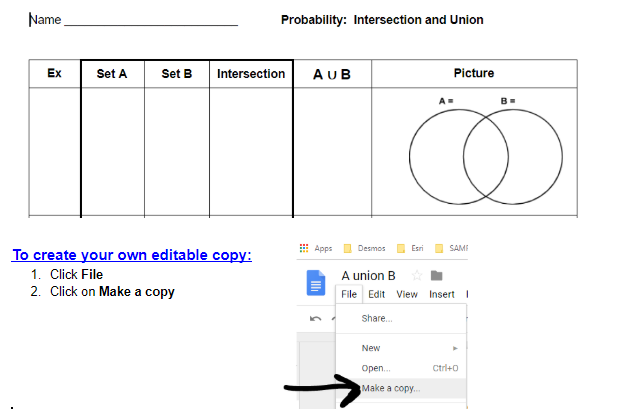Image resolution: width=617 pixels, height=409 pixels.
Task: Click the blue Google Docs home icon
Action: [317, 283]
